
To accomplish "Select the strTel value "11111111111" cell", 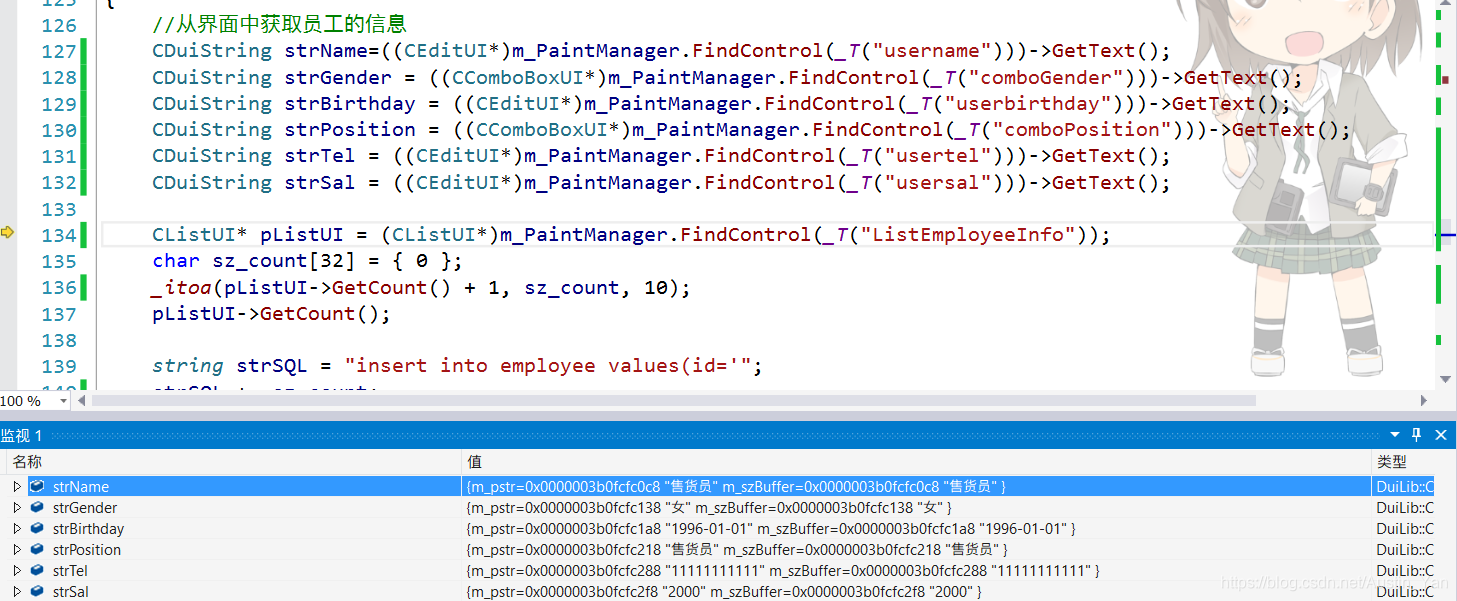I will coord(917,571).
